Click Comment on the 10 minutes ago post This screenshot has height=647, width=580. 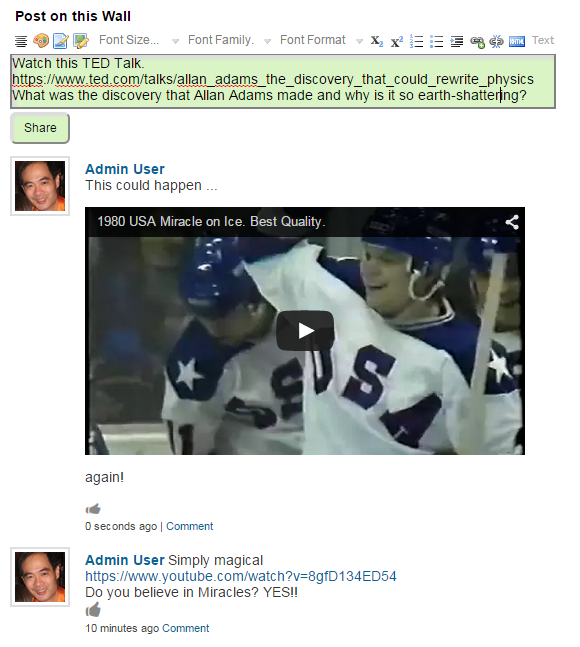(185, 628)
